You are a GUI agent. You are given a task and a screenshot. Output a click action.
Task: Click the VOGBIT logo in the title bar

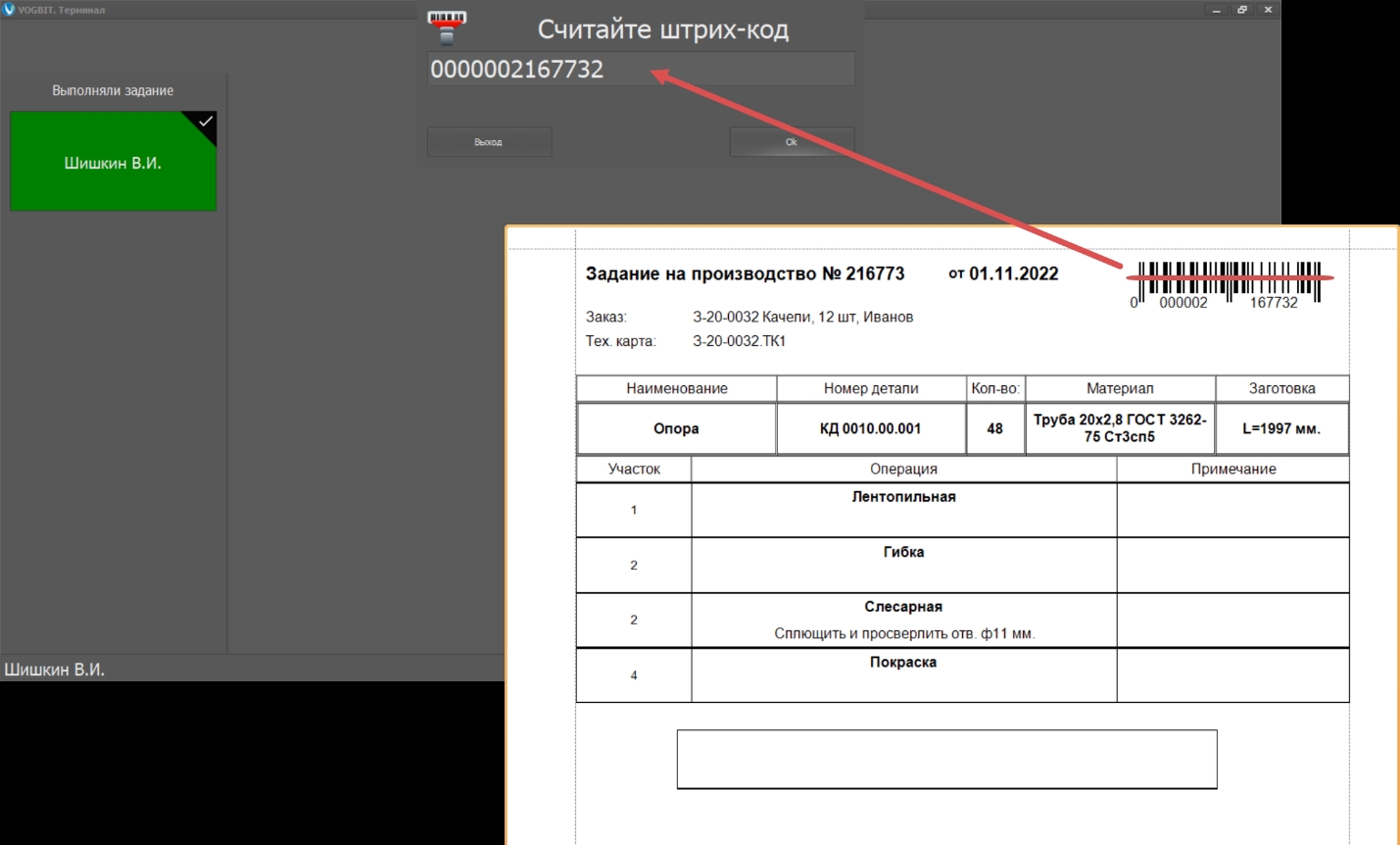(9, 10)
